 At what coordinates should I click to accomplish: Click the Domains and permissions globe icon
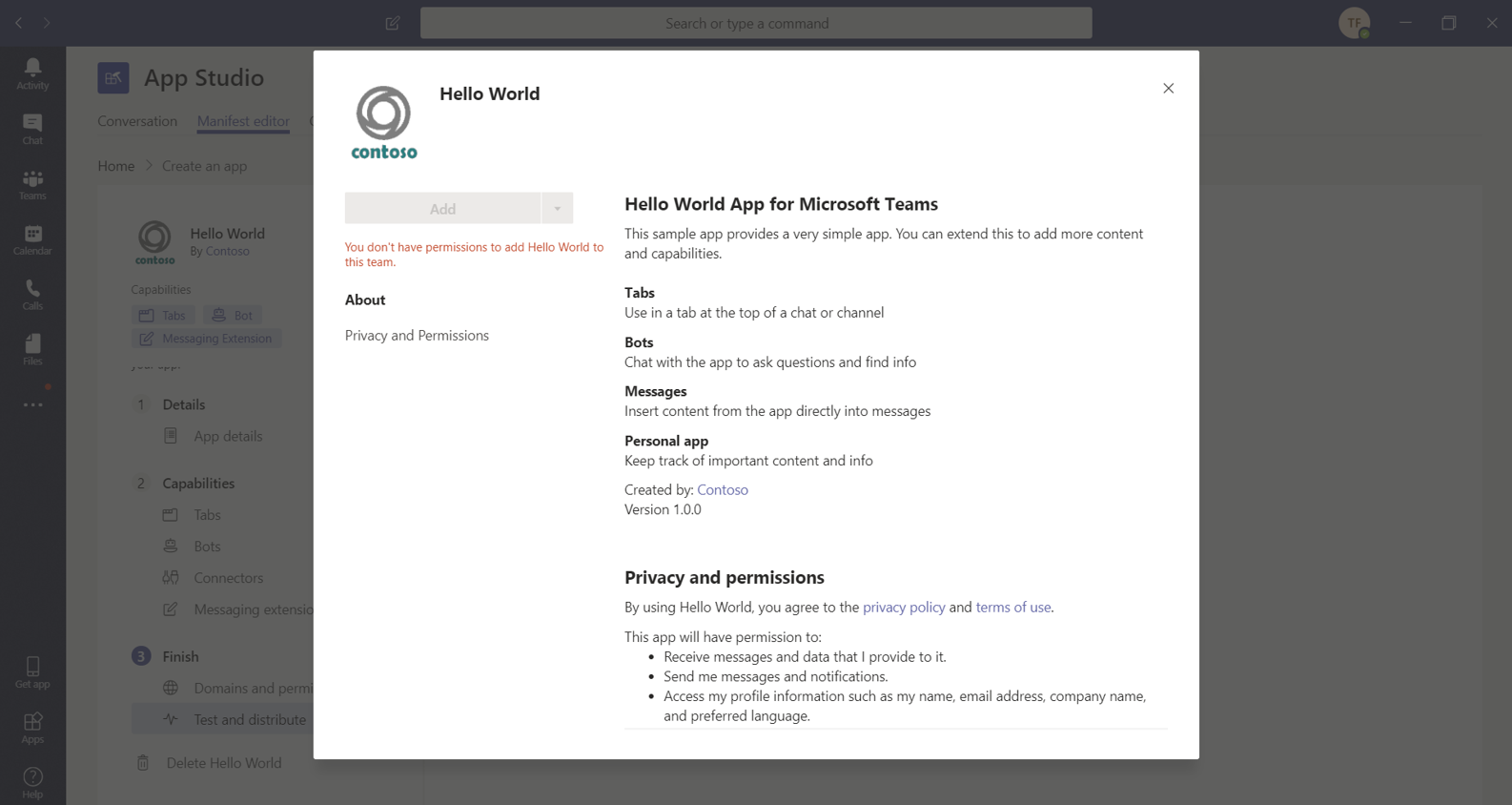[x=171, y=688]
